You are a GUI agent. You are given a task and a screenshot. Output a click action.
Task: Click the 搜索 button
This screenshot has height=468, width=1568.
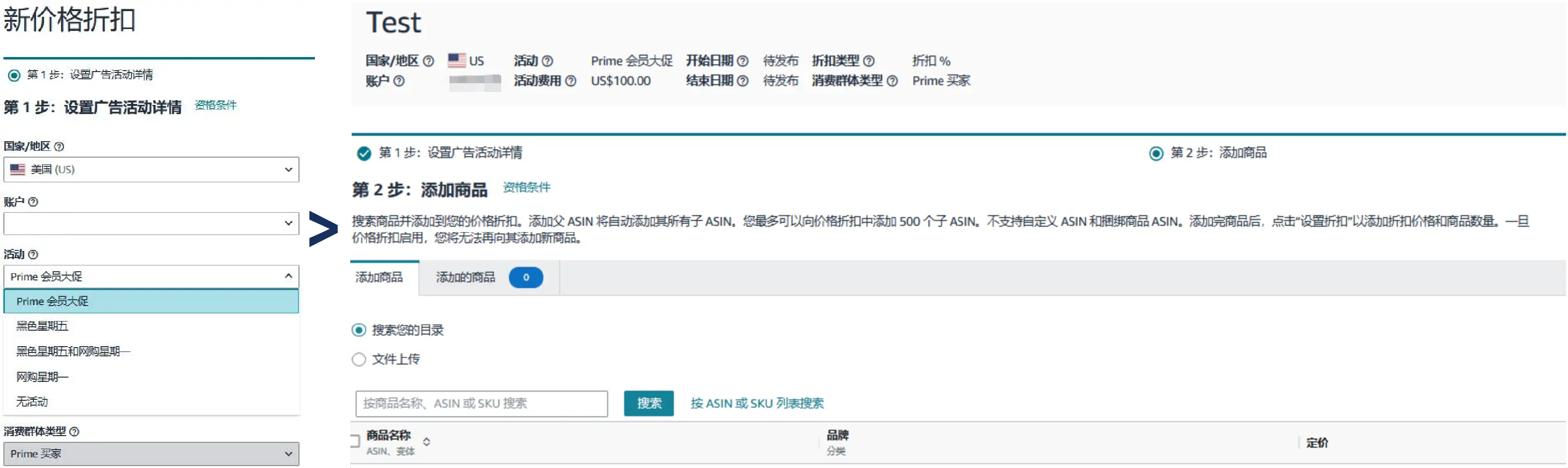tap(648, 404)
